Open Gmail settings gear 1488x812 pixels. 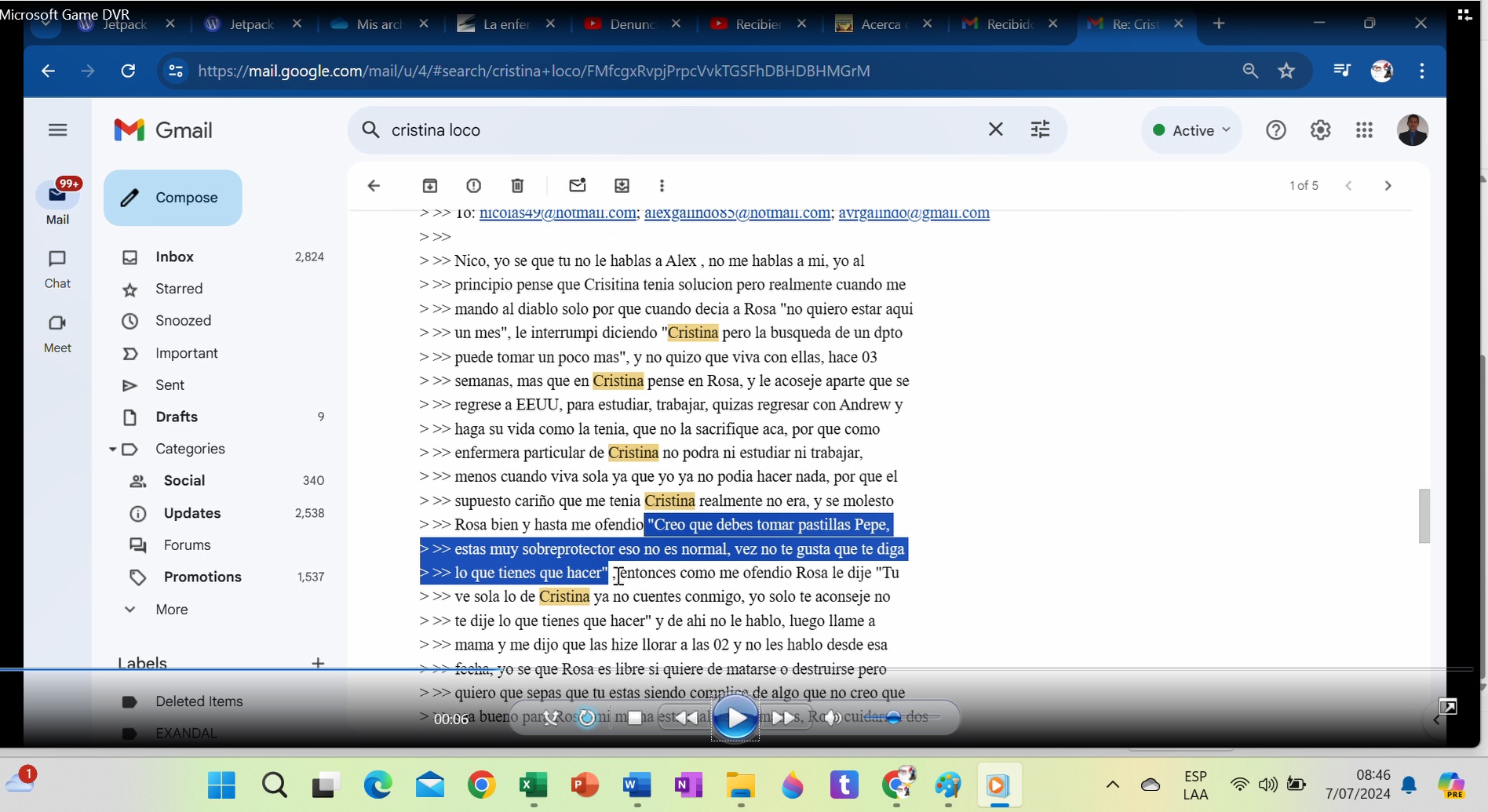1320,130
